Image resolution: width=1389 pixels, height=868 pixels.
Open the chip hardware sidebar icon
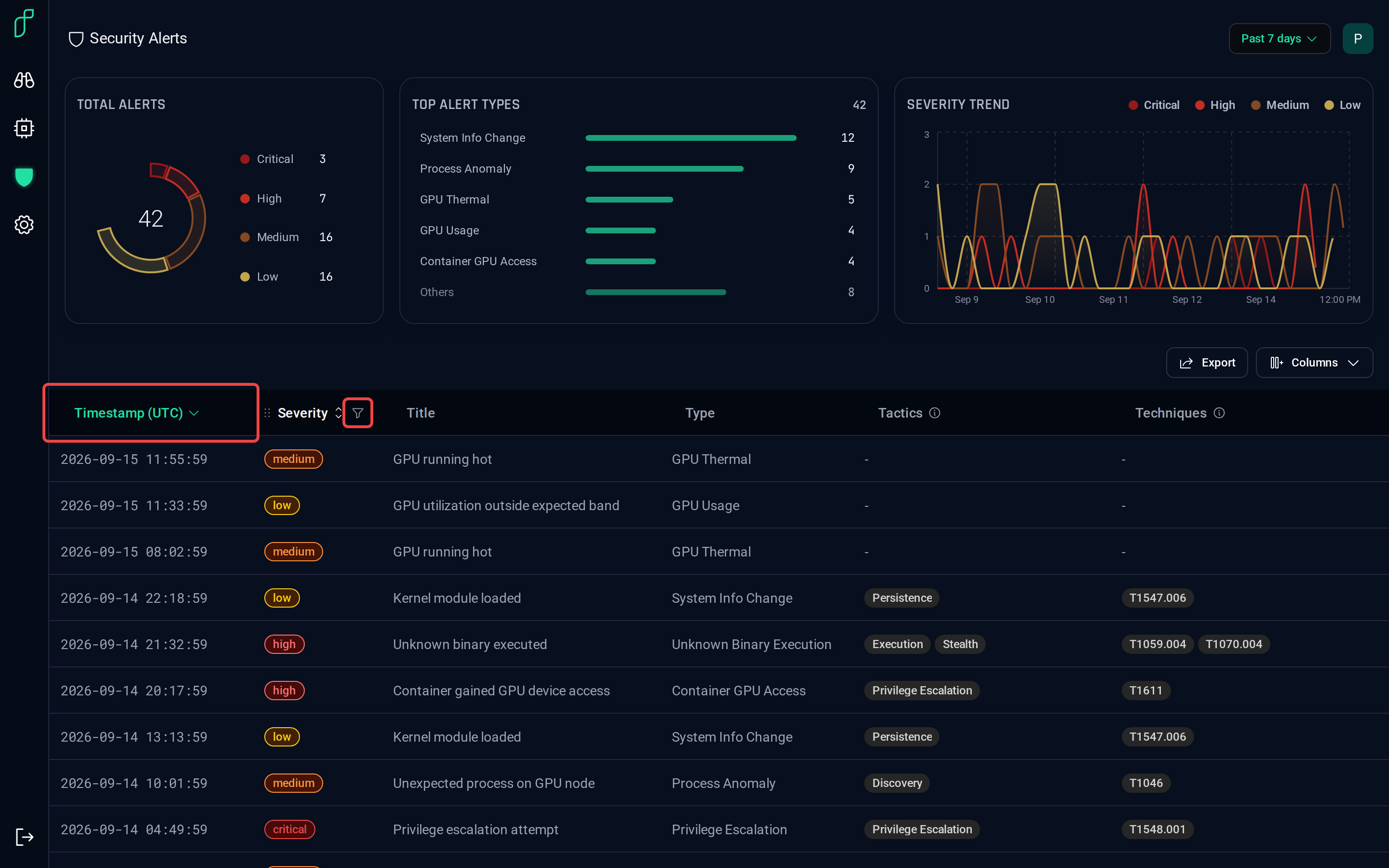click(24, 128)
